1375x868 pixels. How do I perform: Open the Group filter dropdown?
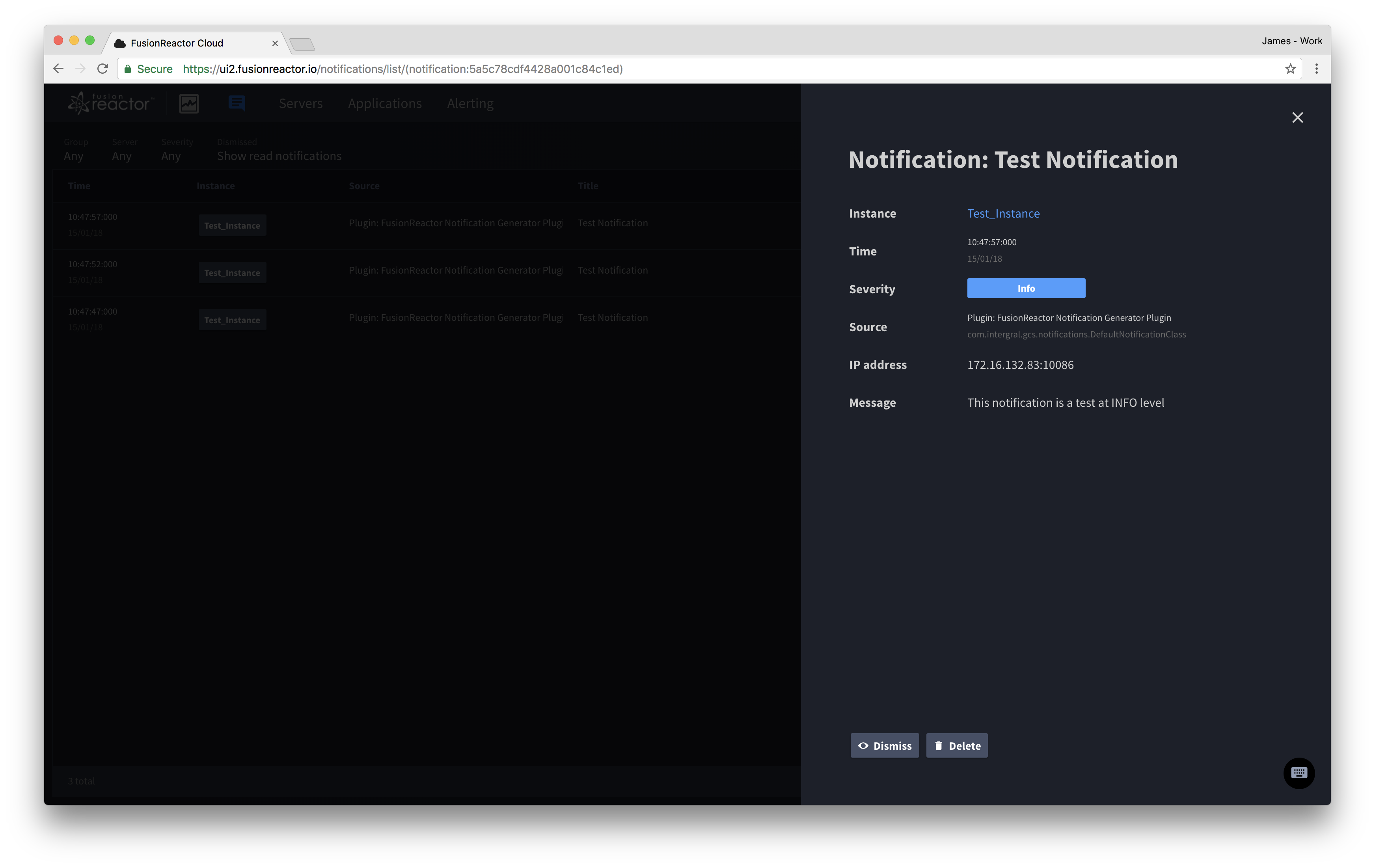75,150
